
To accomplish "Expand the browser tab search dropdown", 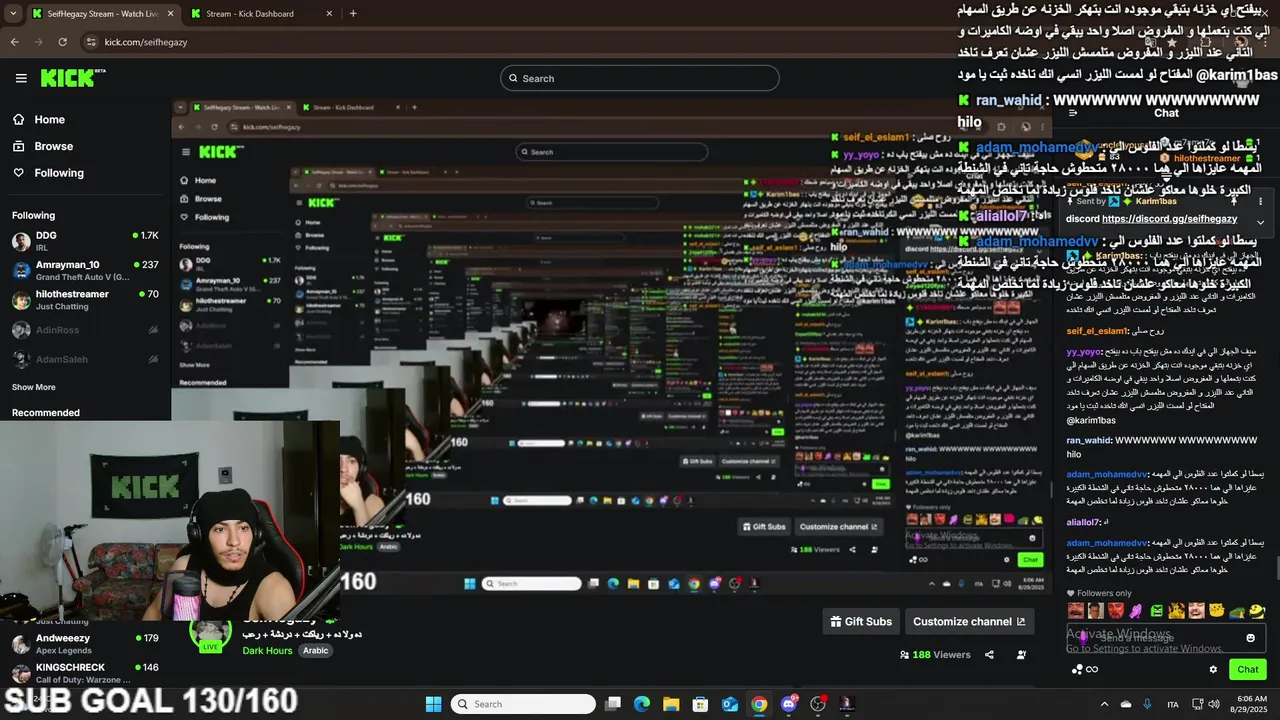I will tap(12, 14).
